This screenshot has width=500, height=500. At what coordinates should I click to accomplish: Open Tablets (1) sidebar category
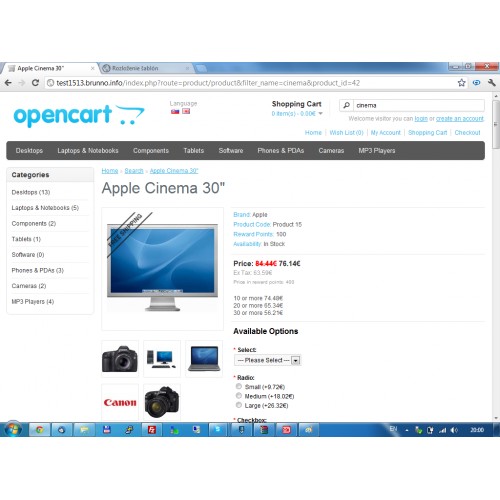click(x=26, y=239)
